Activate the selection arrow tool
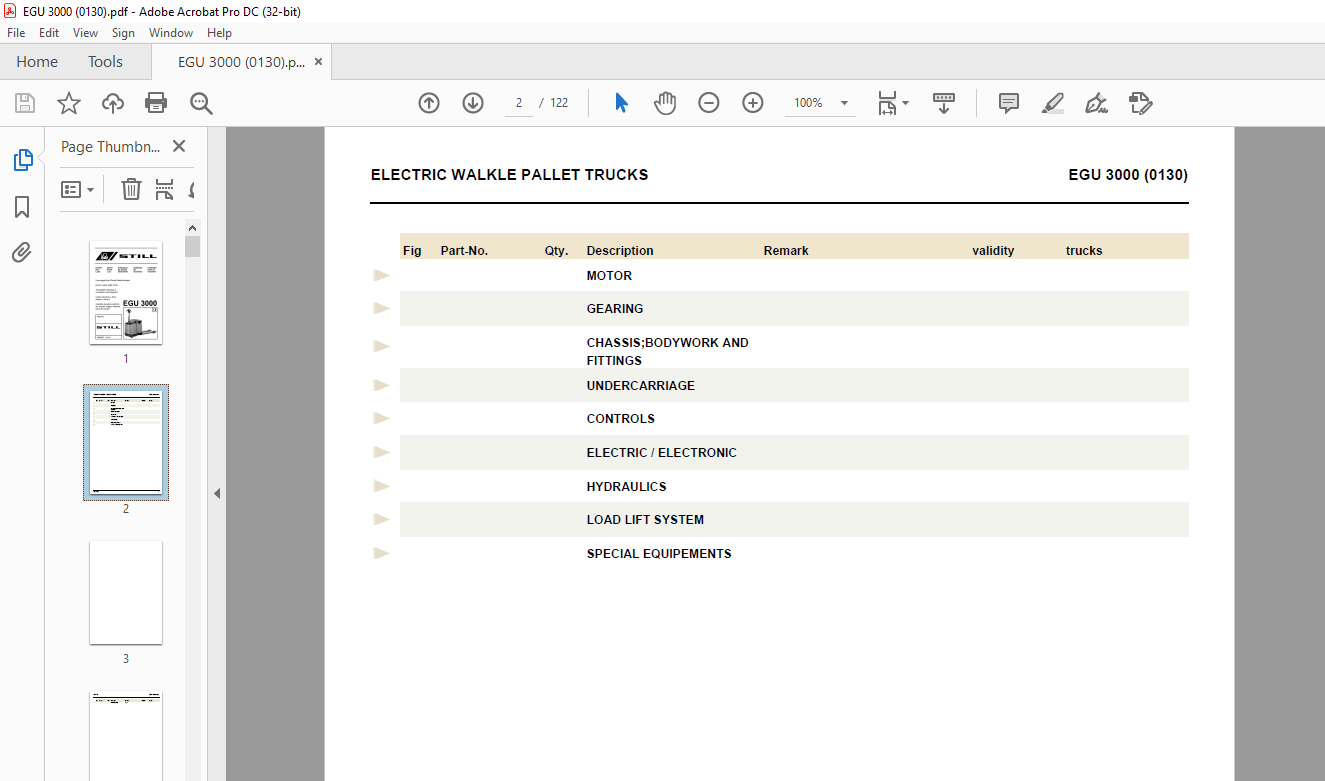 point(621,103)
